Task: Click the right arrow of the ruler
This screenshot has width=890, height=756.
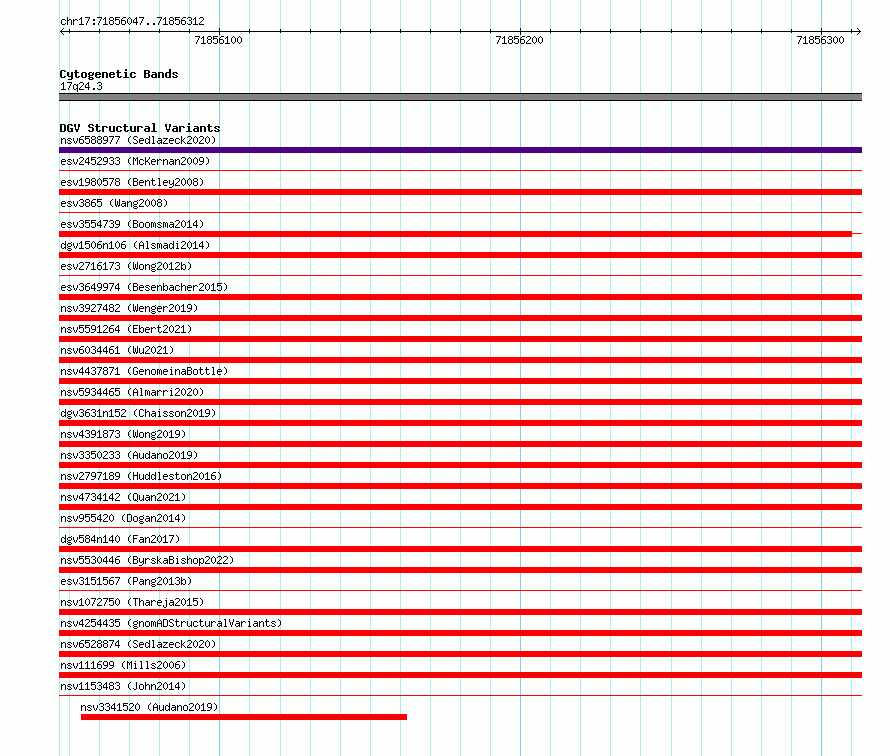Action: [858, 32]
